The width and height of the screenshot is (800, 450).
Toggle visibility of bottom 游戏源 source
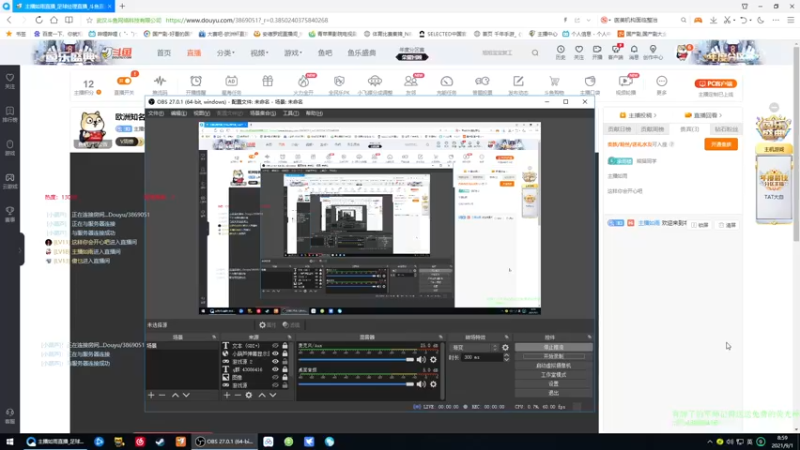coord(276,385)
